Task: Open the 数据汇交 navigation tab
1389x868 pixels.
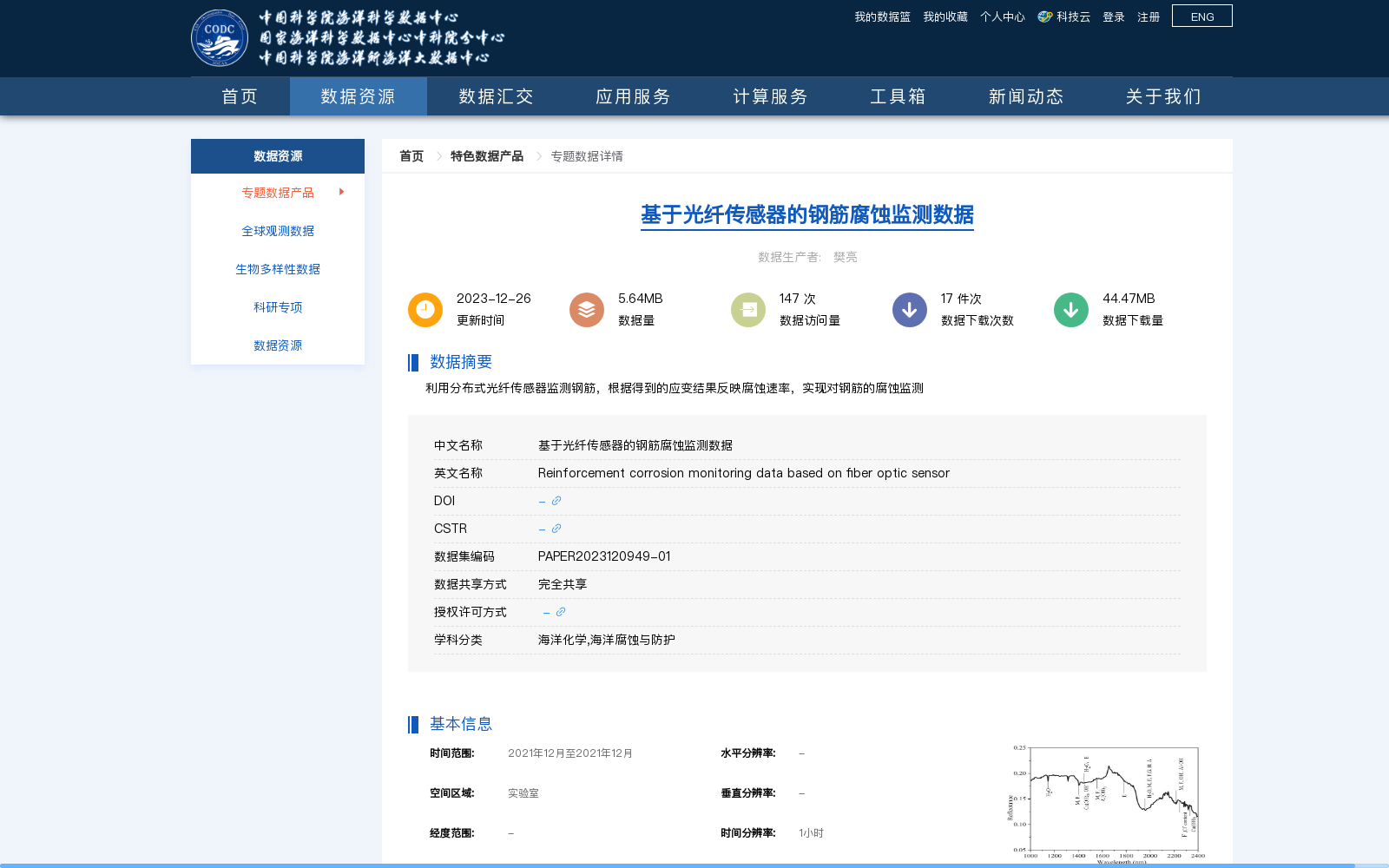Action: pos(496,96)
